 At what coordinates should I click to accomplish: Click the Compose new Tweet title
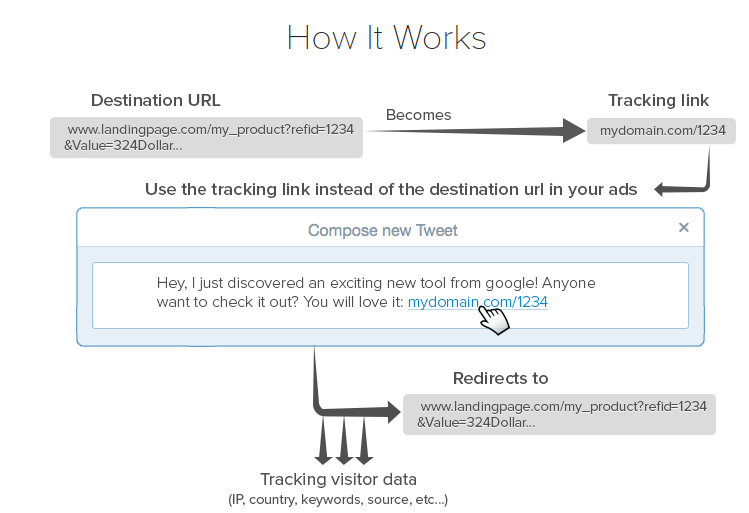383,230
